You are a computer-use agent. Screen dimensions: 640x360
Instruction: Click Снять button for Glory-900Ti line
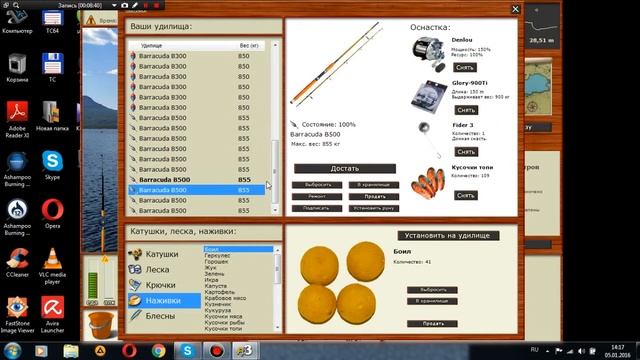click(466, 110)
